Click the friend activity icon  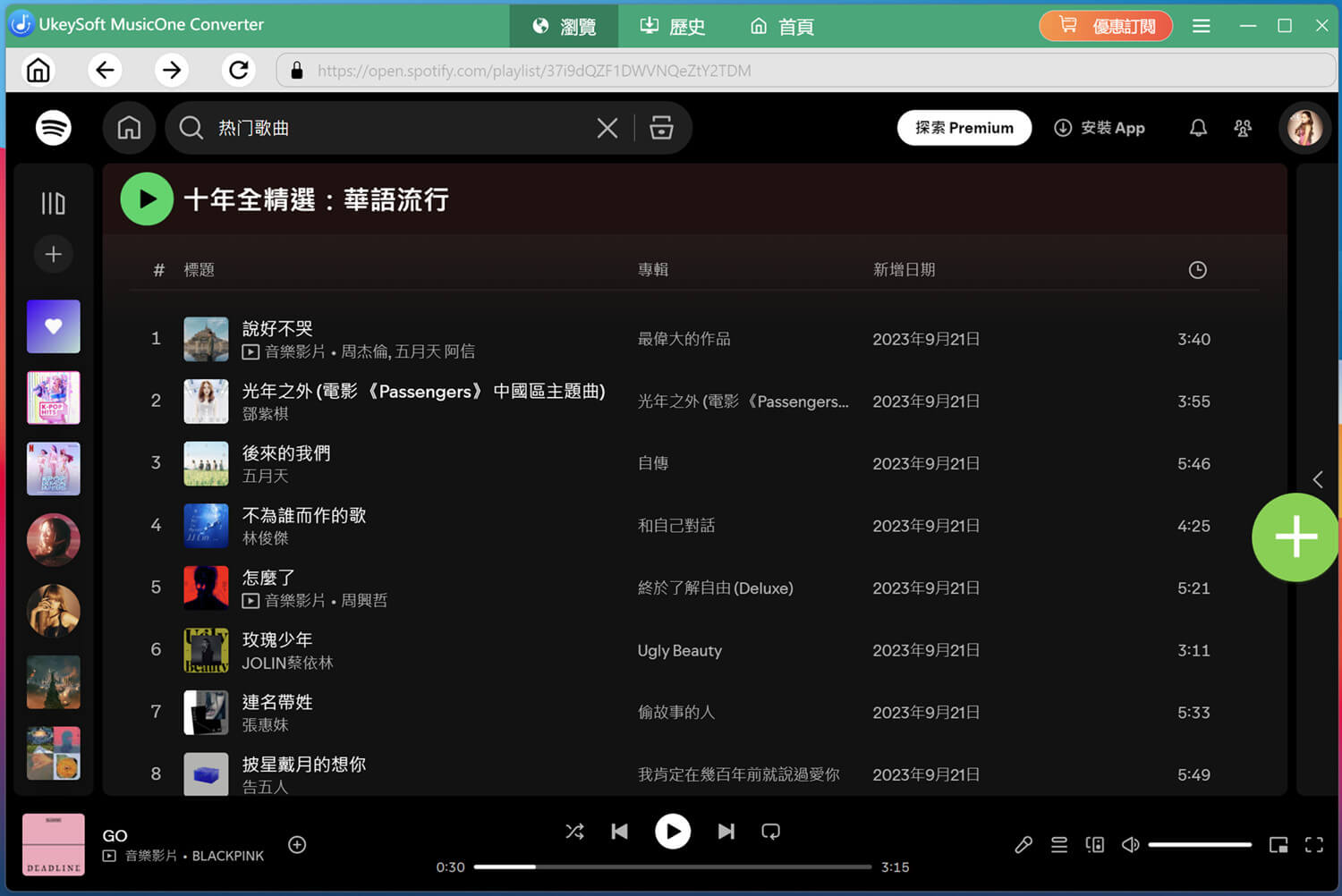[x=1243, y=128]
